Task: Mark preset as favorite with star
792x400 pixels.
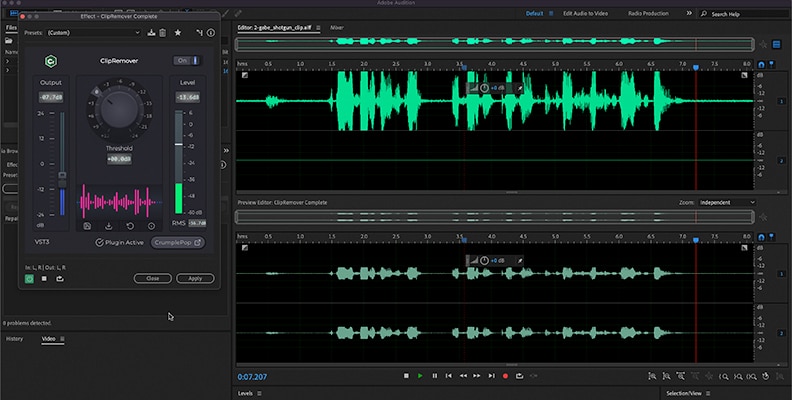Action: pos(178,33)
